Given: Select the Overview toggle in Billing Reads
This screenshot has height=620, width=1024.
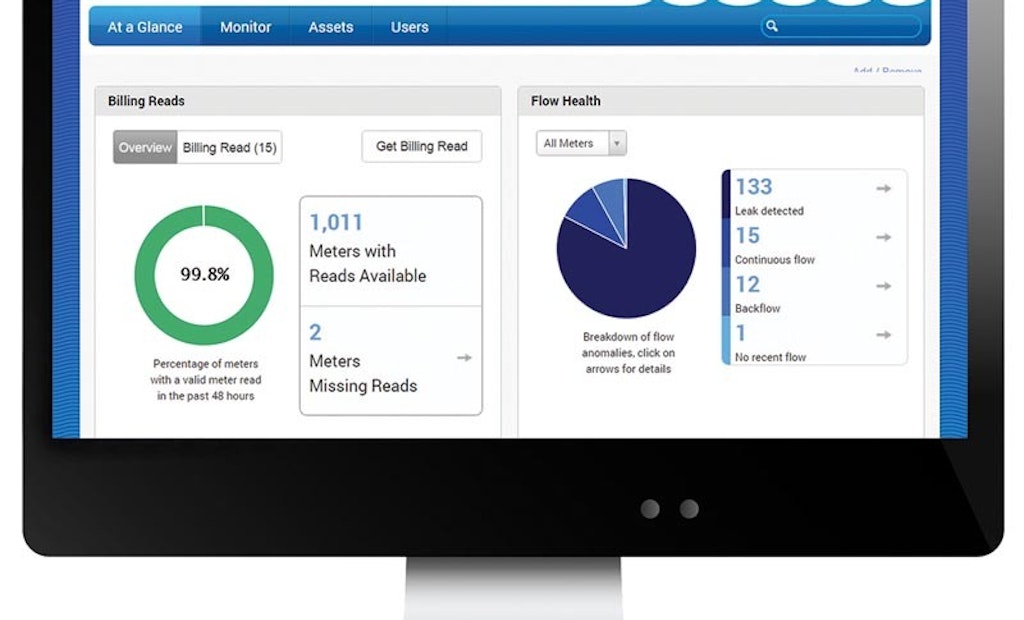Looking at the screenshot, I should pyautogui.click(x=145, y=146).
